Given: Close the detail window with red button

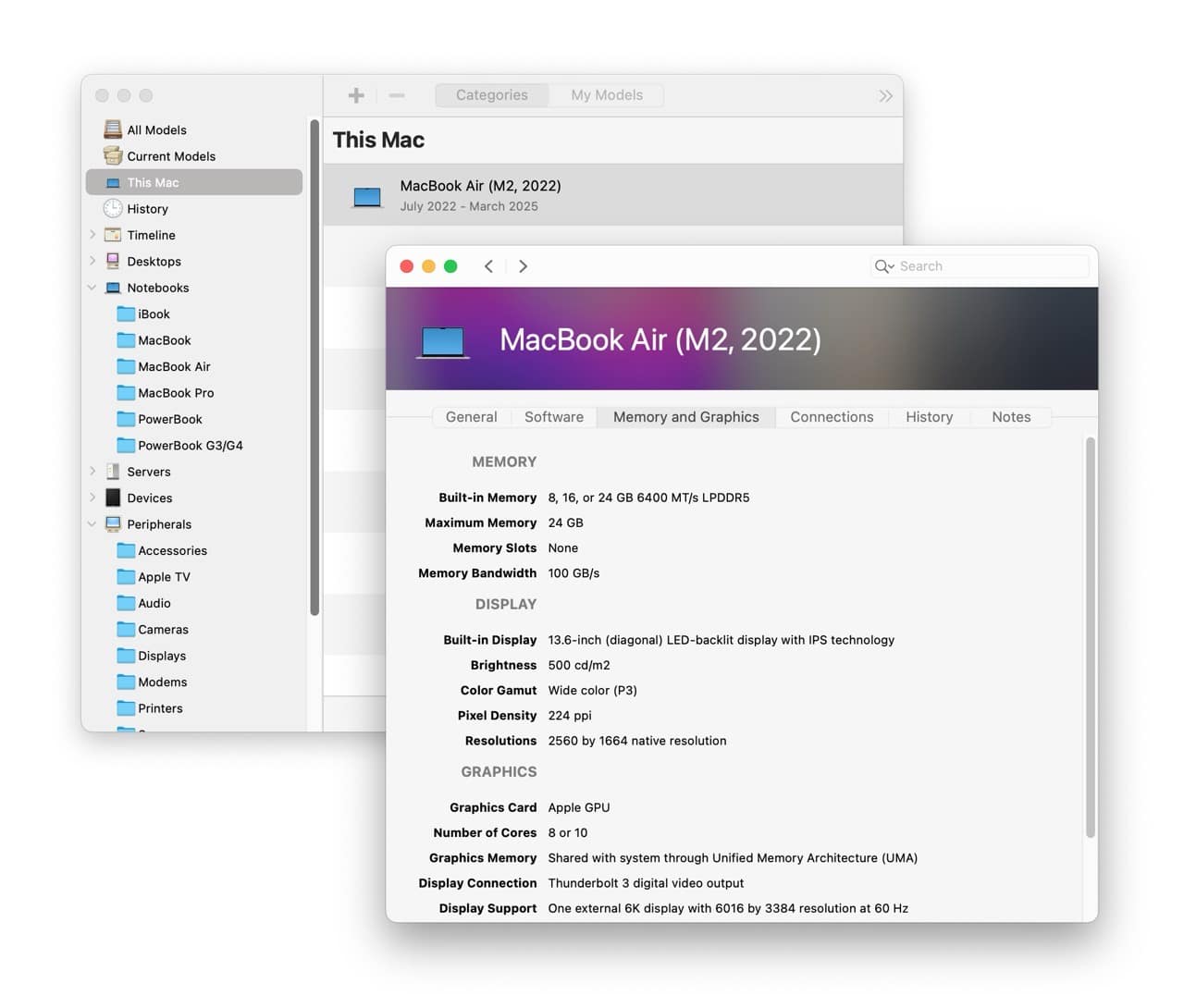Looking at the screenshot, I should pos(406,266).
